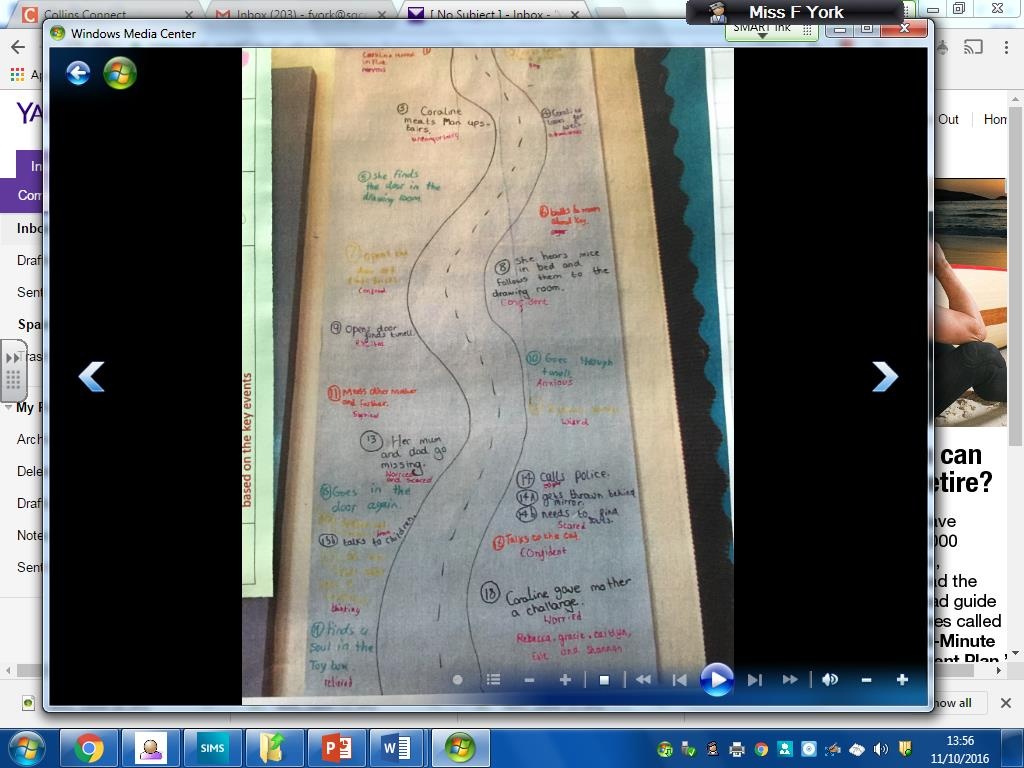Open the SMART floating tools side tab
Screen dimensions: 1024x768
coord(13,370)
